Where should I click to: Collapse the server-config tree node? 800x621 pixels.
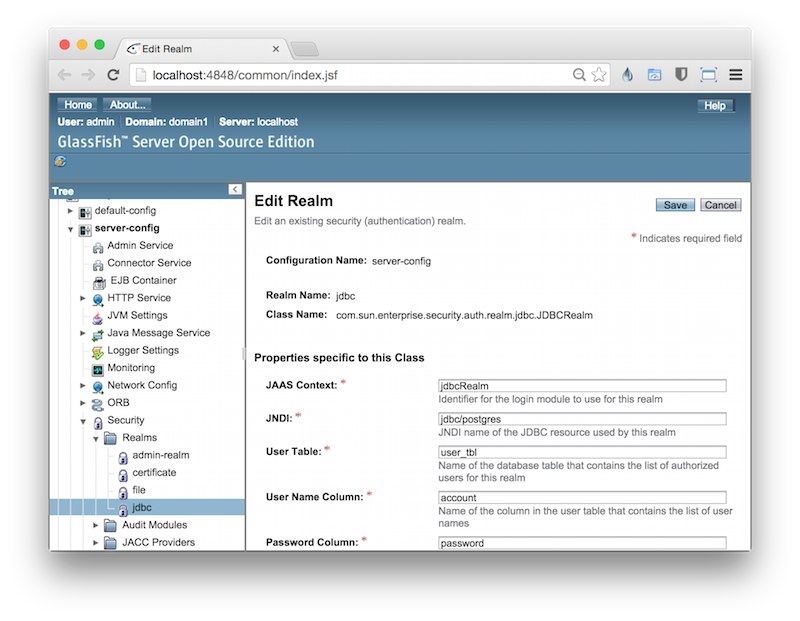[x=70, y=228]
